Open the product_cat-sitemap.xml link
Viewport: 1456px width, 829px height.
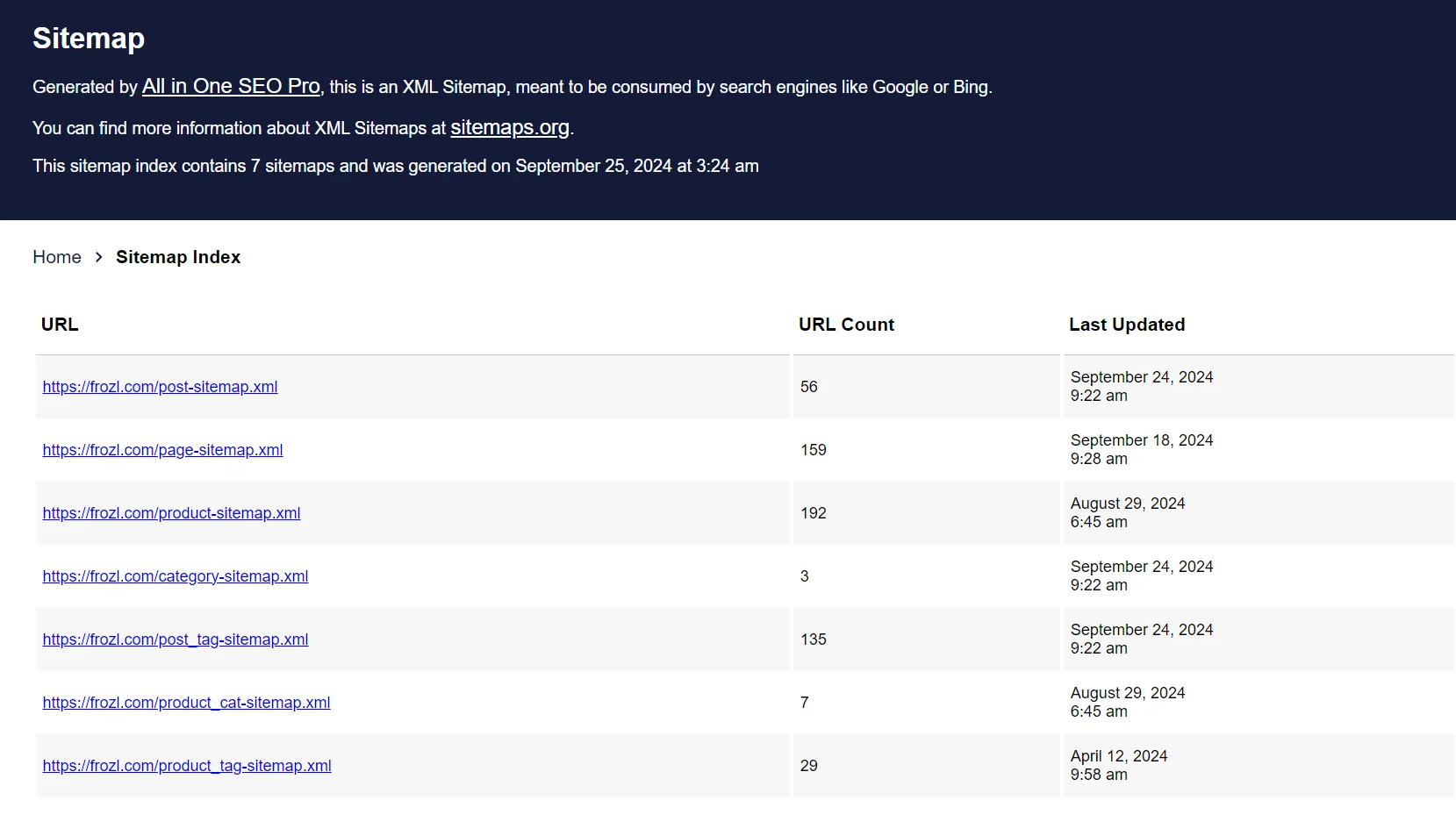click(186, 703)
